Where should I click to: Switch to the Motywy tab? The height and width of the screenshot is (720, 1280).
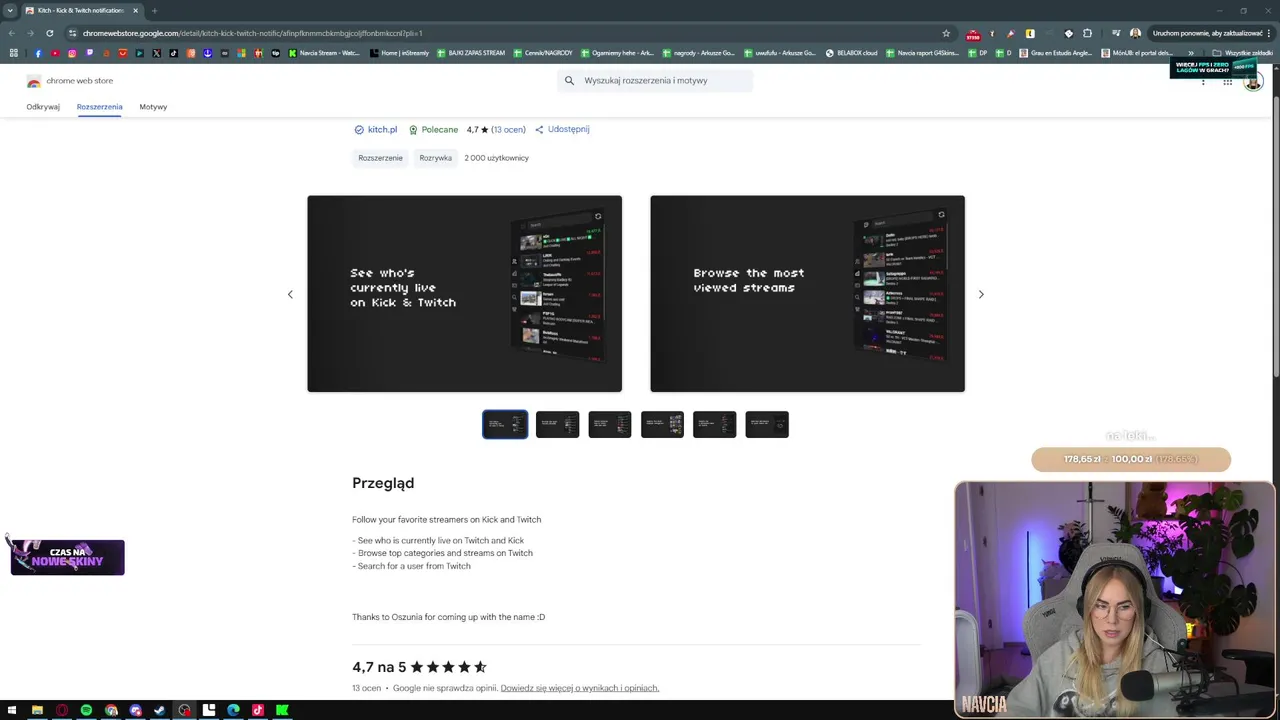(x=153, y=106)
